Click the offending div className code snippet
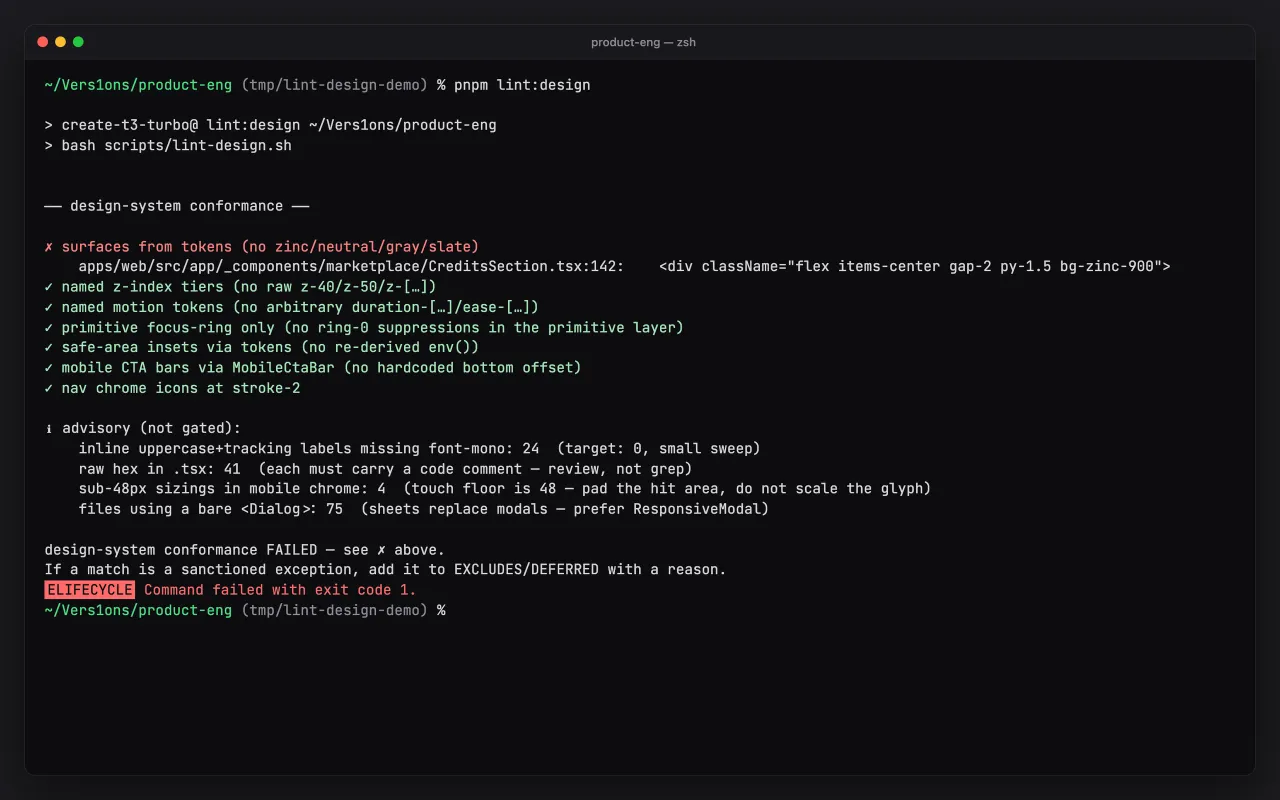The width and height of the screenshot is (1280, 800). click(915, 266)
